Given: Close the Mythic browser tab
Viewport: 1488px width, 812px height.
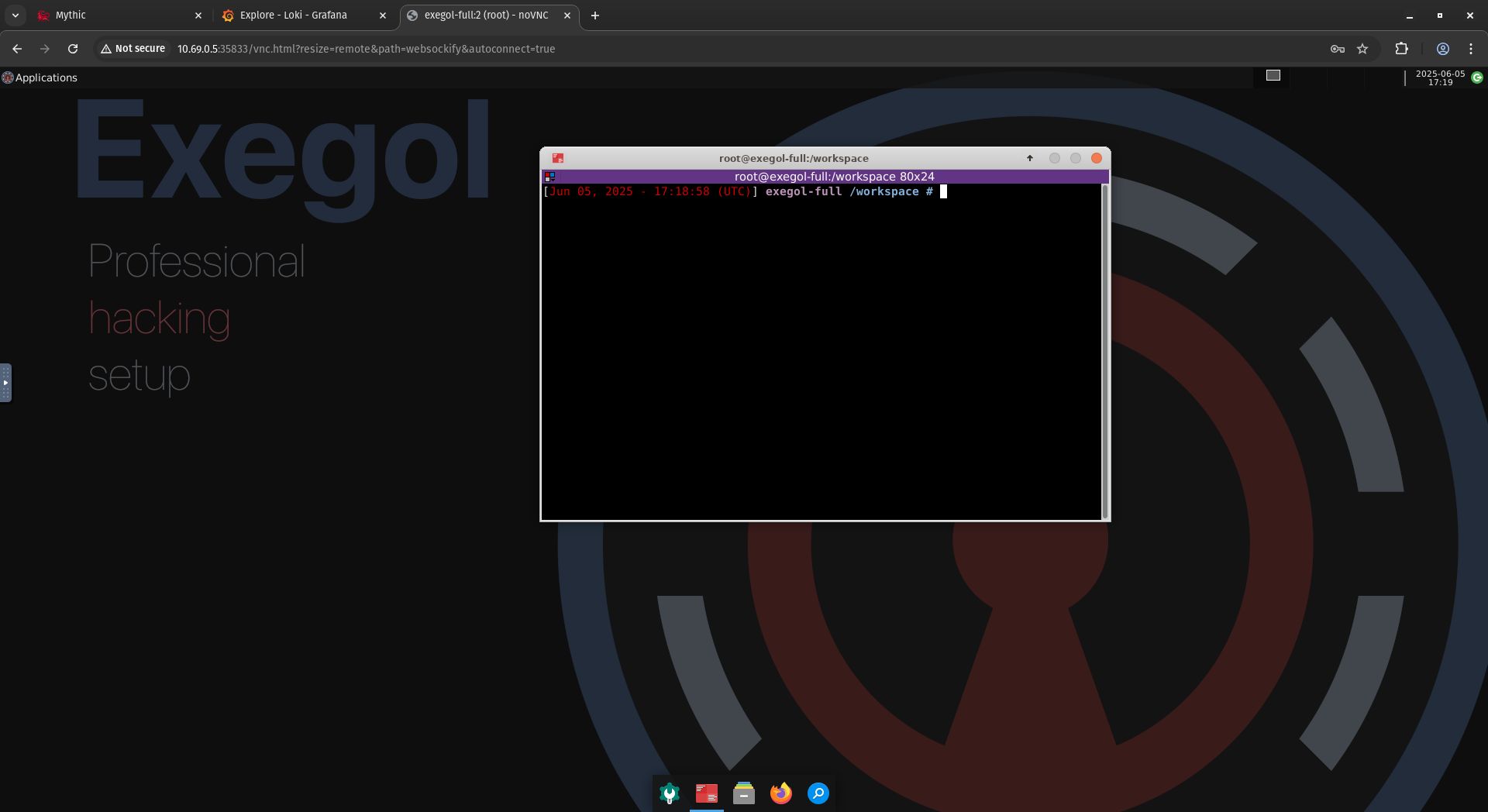Looking at the screenshot, I should [198, 15].
